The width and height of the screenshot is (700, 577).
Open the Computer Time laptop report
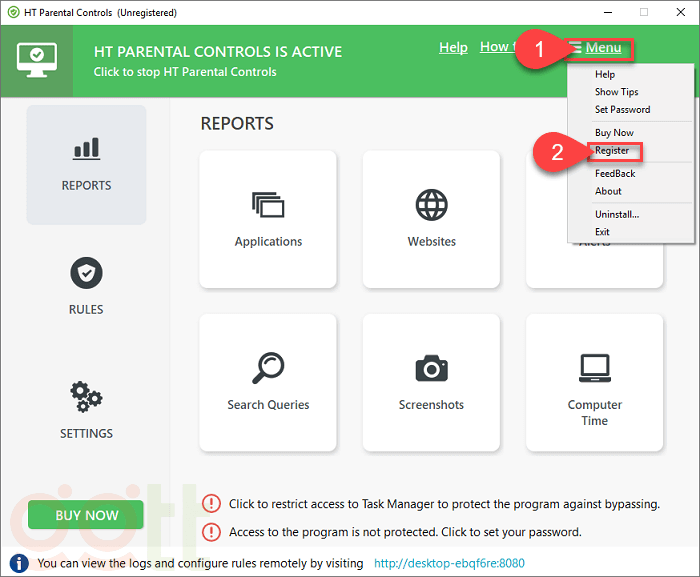(594, 382)
